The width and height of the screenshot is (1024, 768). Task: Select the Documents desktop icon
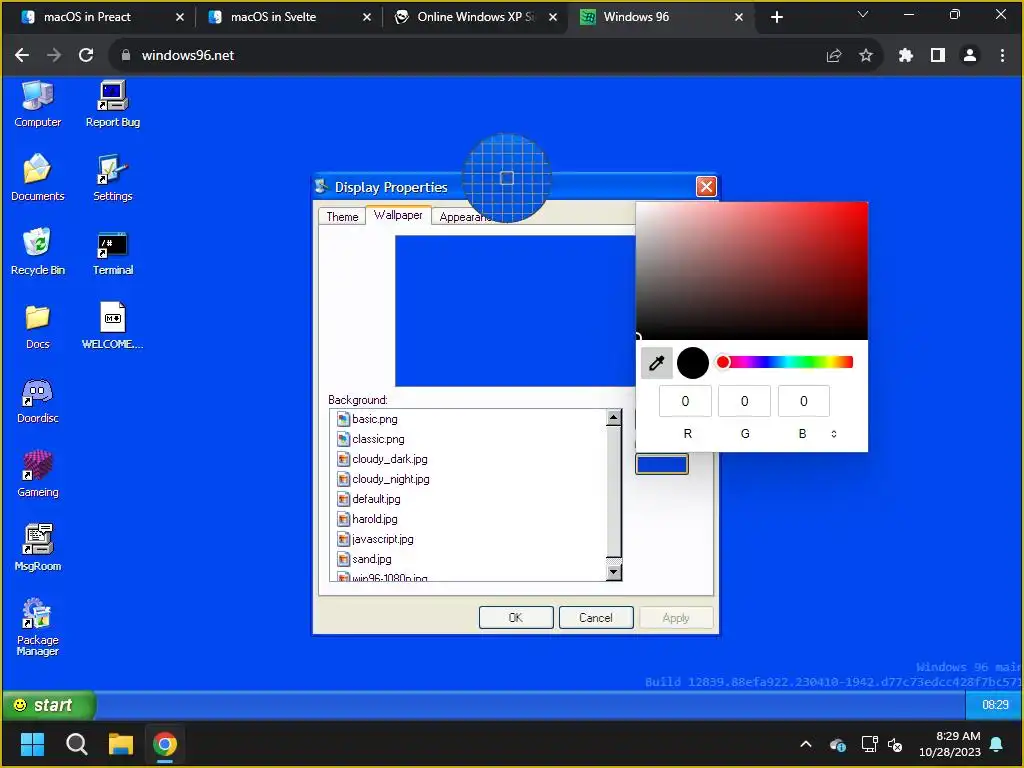point(37,178)
